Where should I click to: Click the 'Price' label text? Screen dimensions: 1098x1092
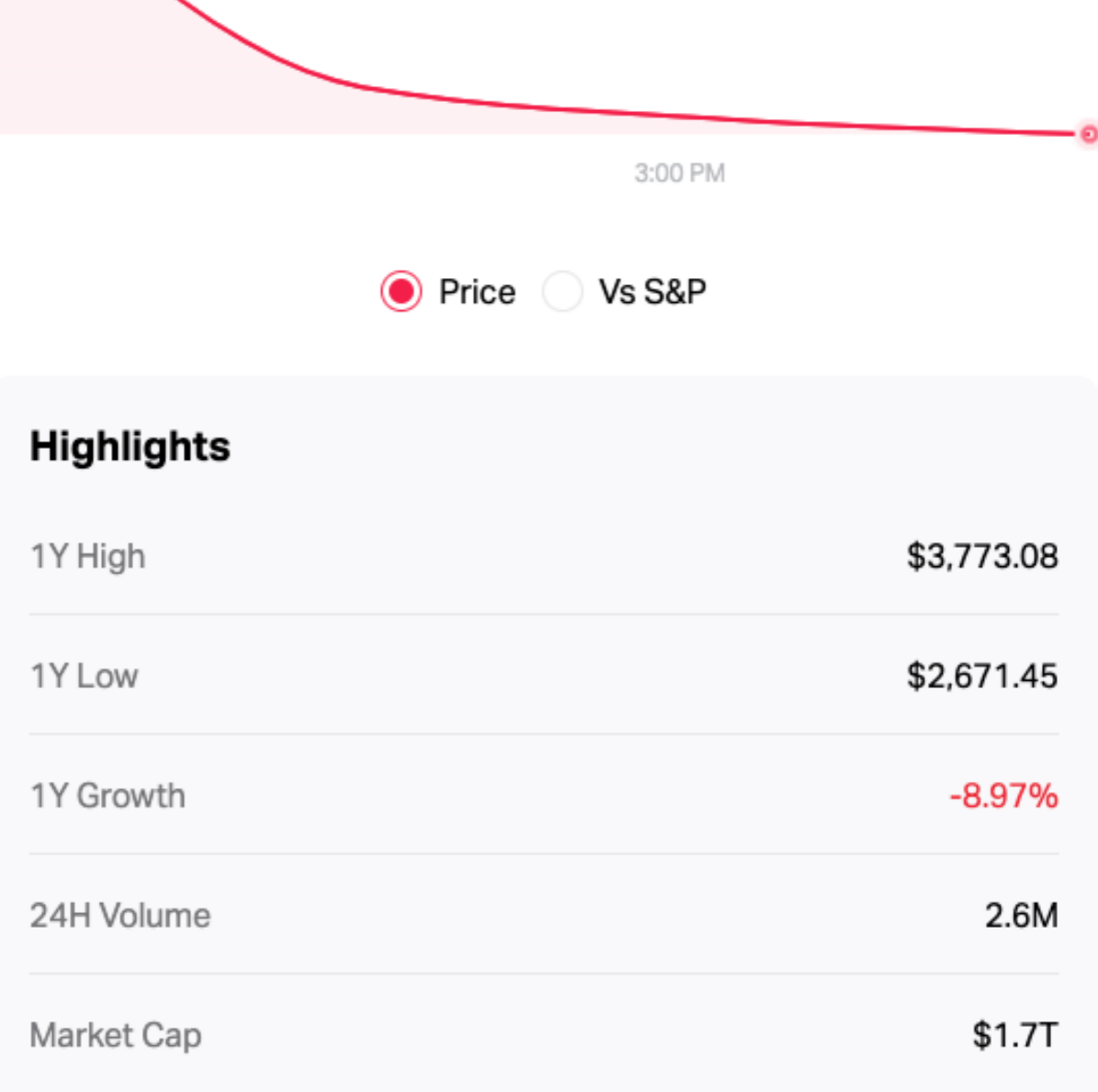tap(476, 292)
